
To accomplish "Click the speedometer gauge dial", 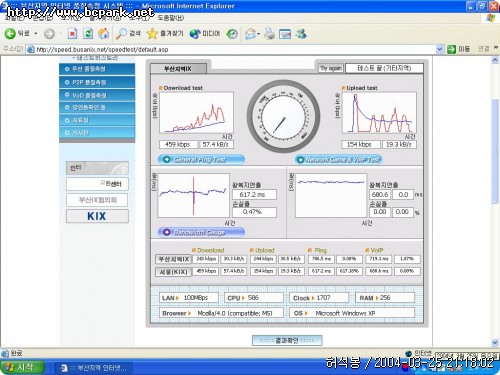I will [x=284, y=116].
